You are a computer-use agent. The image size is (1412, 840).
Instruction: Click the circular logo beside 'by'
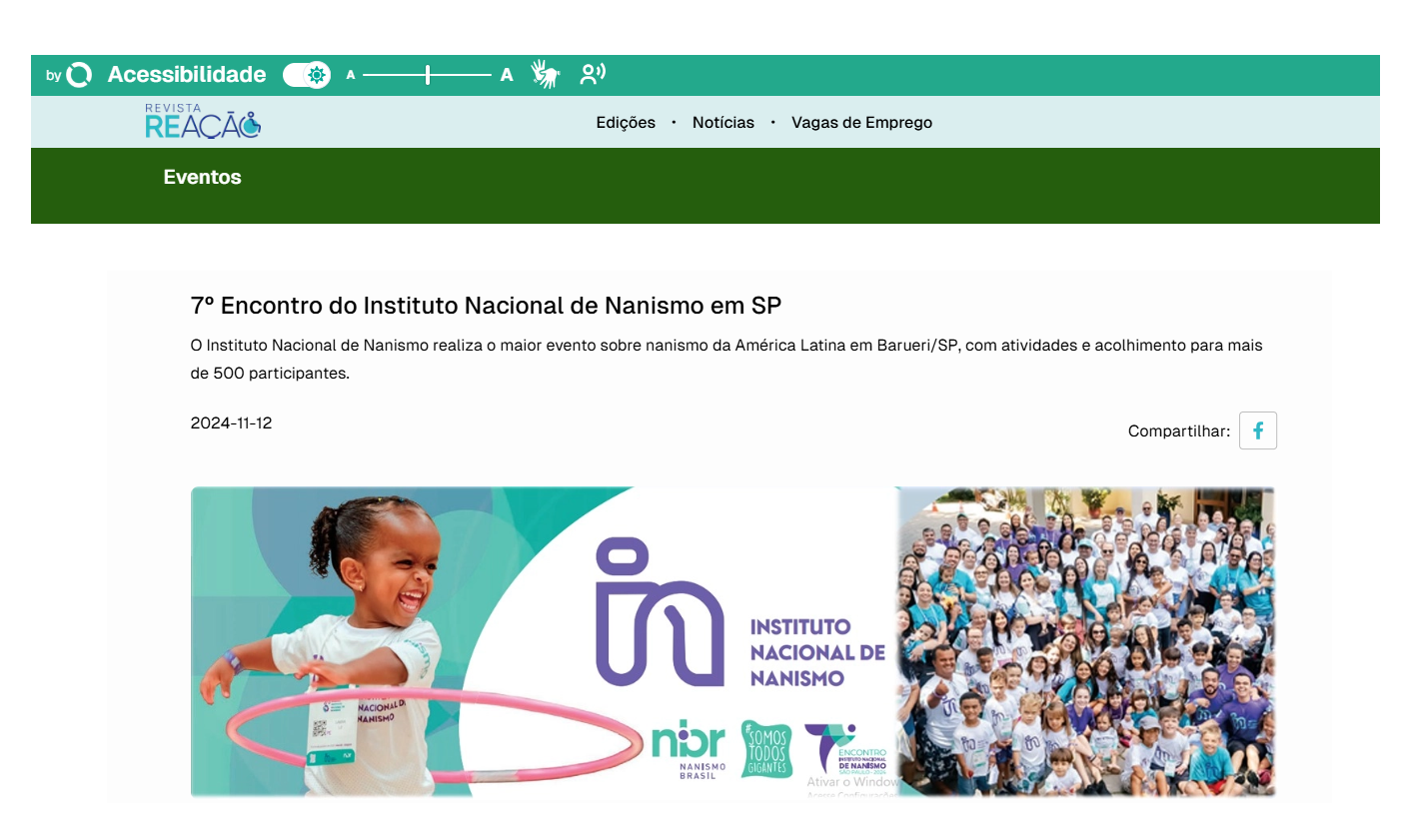coord(78,75)
